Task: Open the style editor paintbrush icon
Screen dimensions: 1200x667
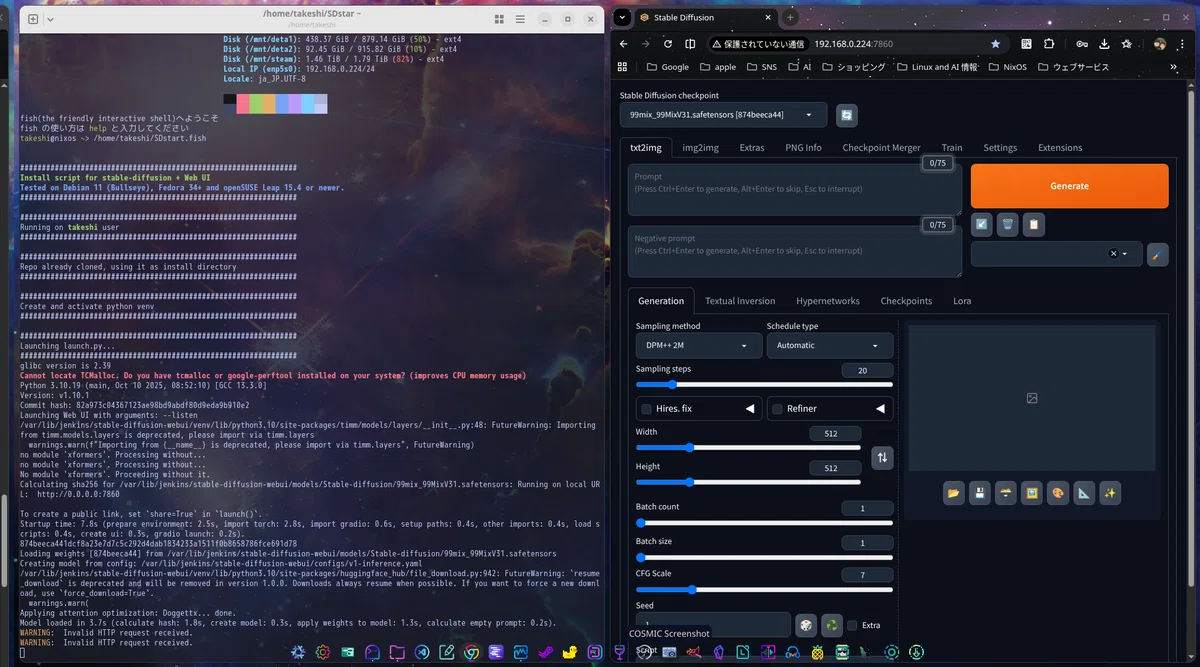Action: [x=1157, y=254]
